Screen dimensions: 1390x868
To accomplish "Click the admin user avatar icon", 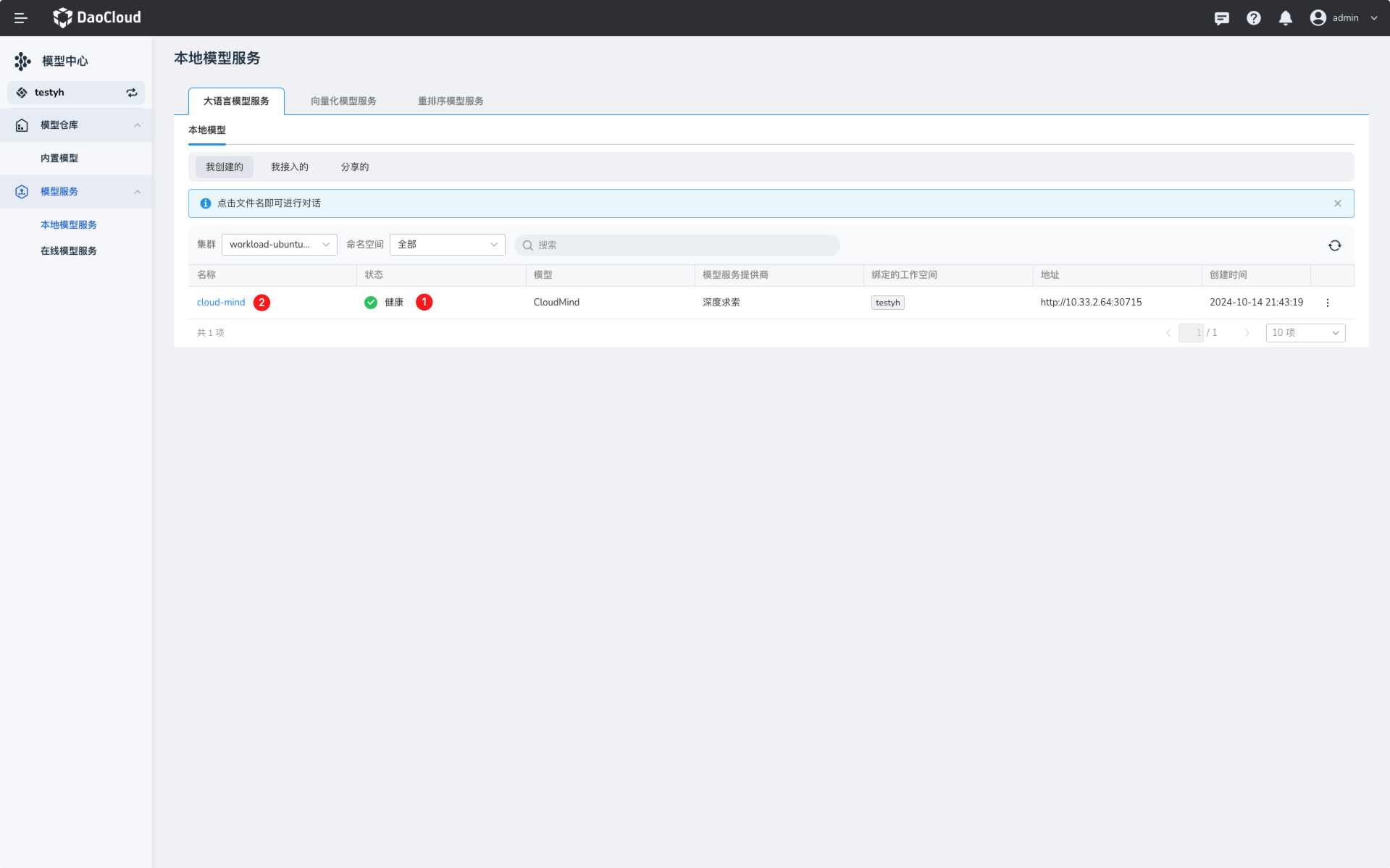I will point(1318,18).
